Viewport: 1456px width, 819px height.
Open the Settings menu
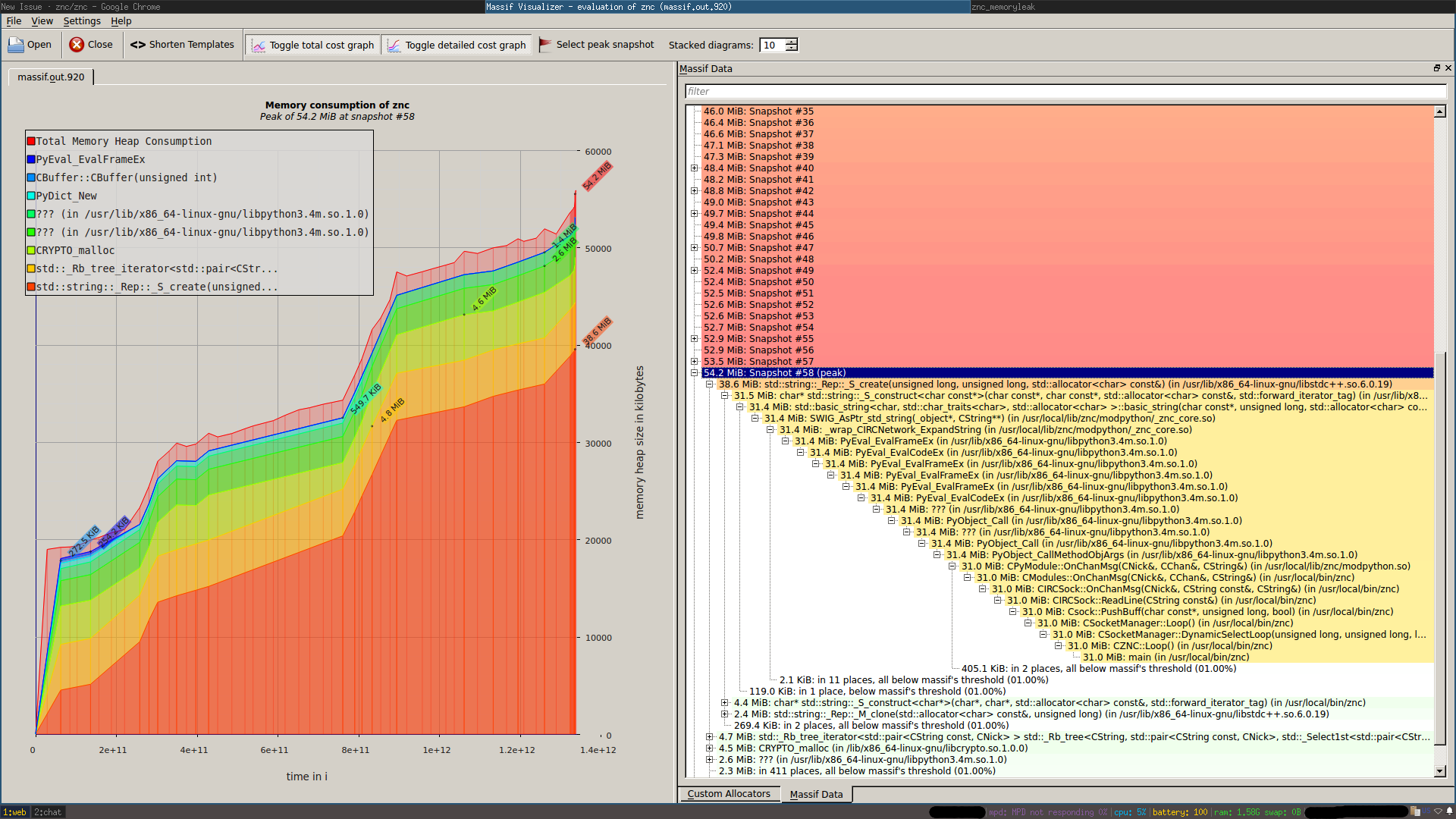coord(82,21)
